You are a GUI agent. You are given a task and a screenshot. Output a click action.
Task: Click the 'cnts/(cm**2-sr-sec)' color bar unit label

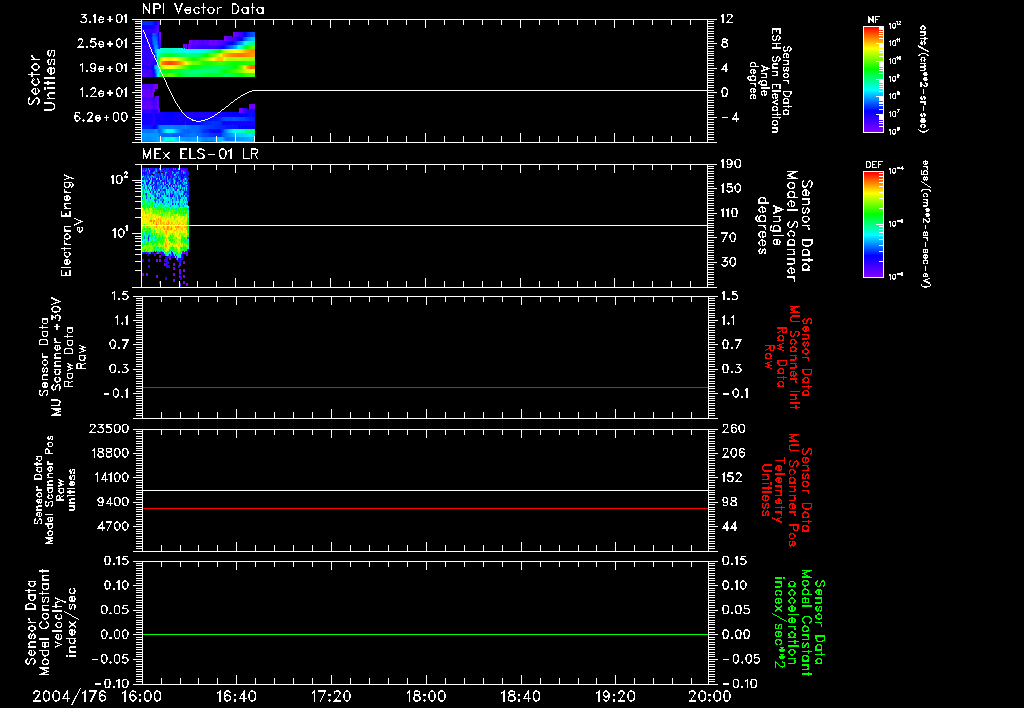[923, 78]
